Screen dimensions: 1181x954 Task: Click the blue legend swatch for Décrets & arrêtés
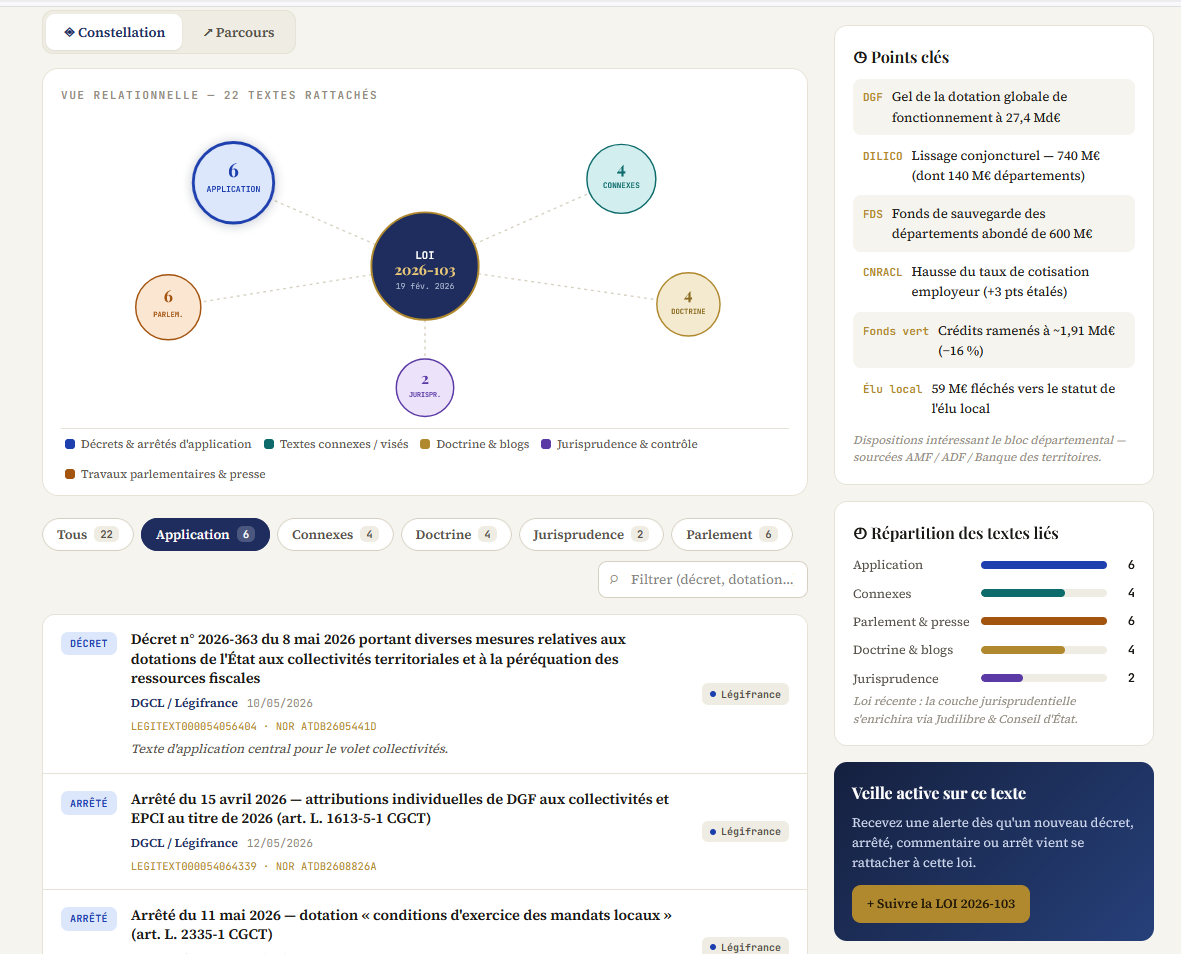(x=70, y=444)
